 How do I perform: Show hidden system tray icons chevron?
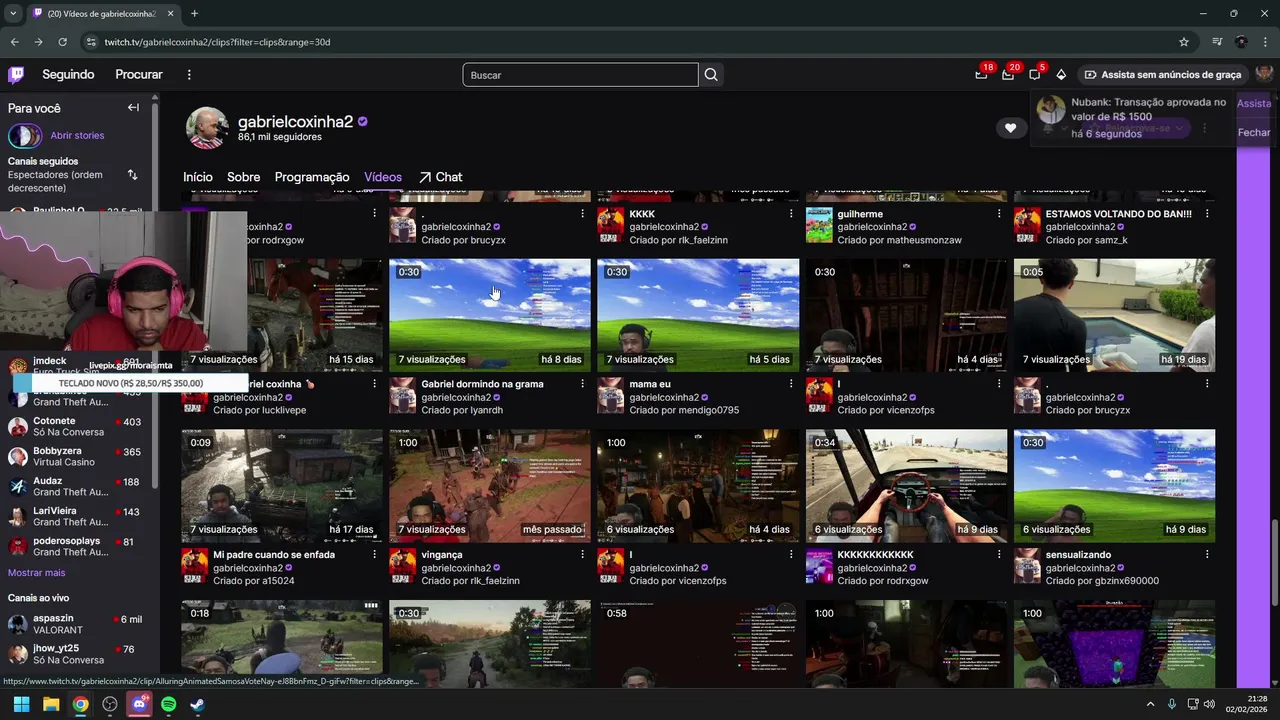click(x=1151, y=704)
